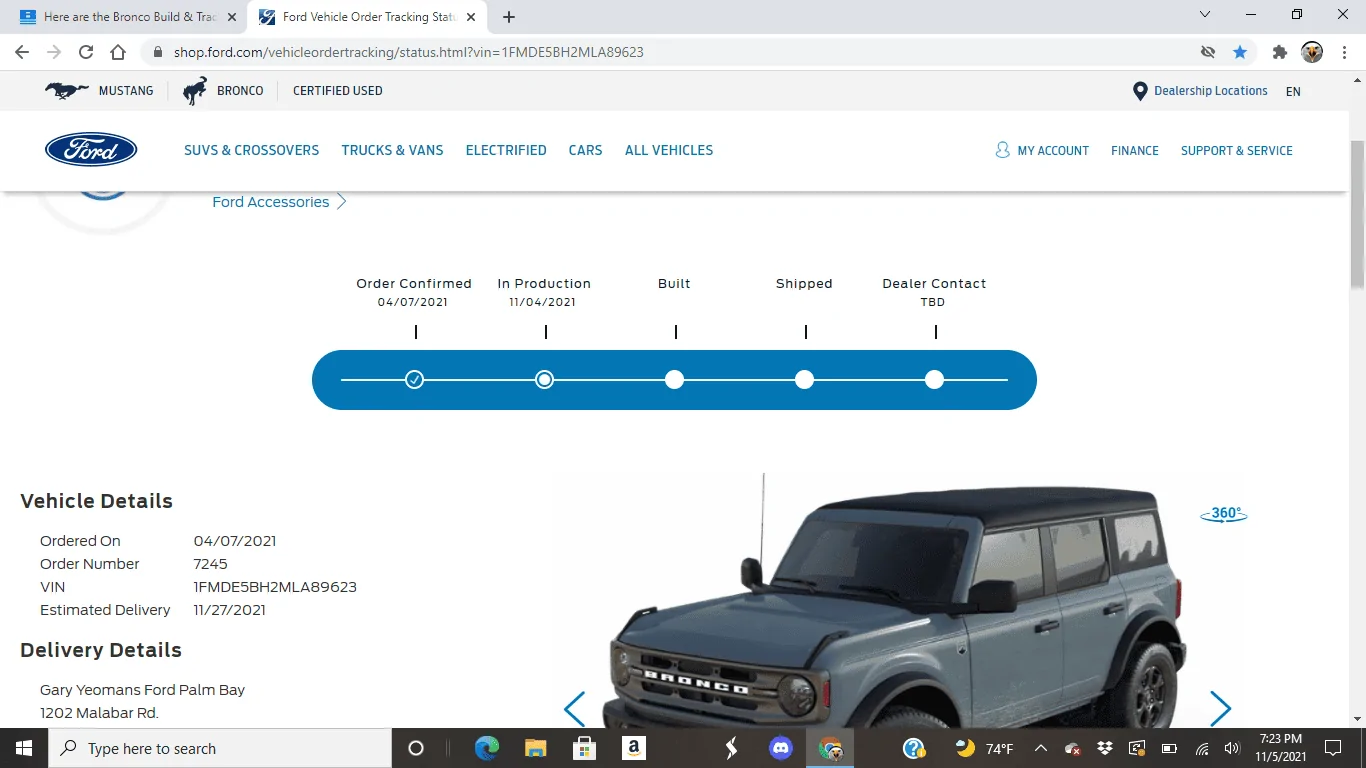The image size is (1366, 768).
Task: Open the Finance link
Action: point(1135,150)
